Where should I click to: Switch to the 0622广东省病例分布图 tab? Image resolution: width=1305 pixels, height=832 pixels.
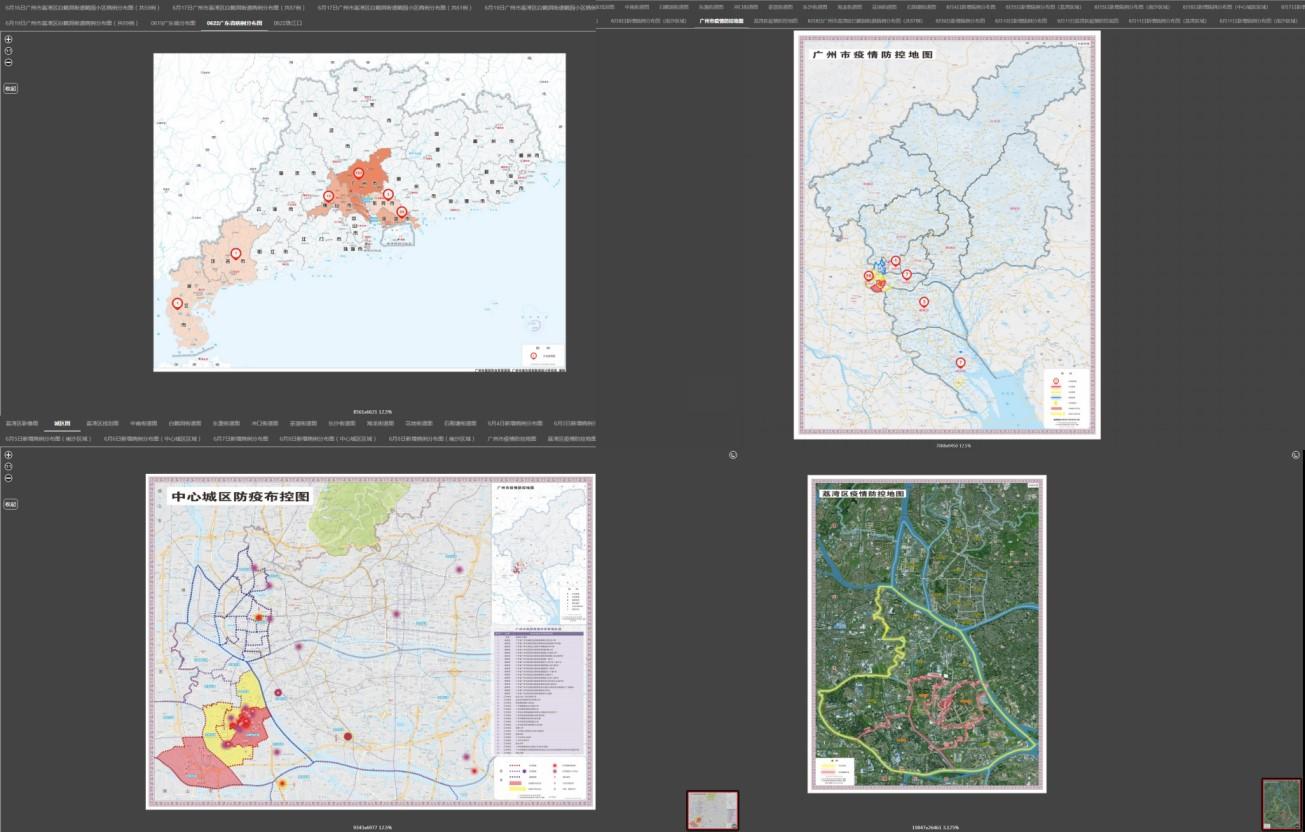tap(234, 21)
